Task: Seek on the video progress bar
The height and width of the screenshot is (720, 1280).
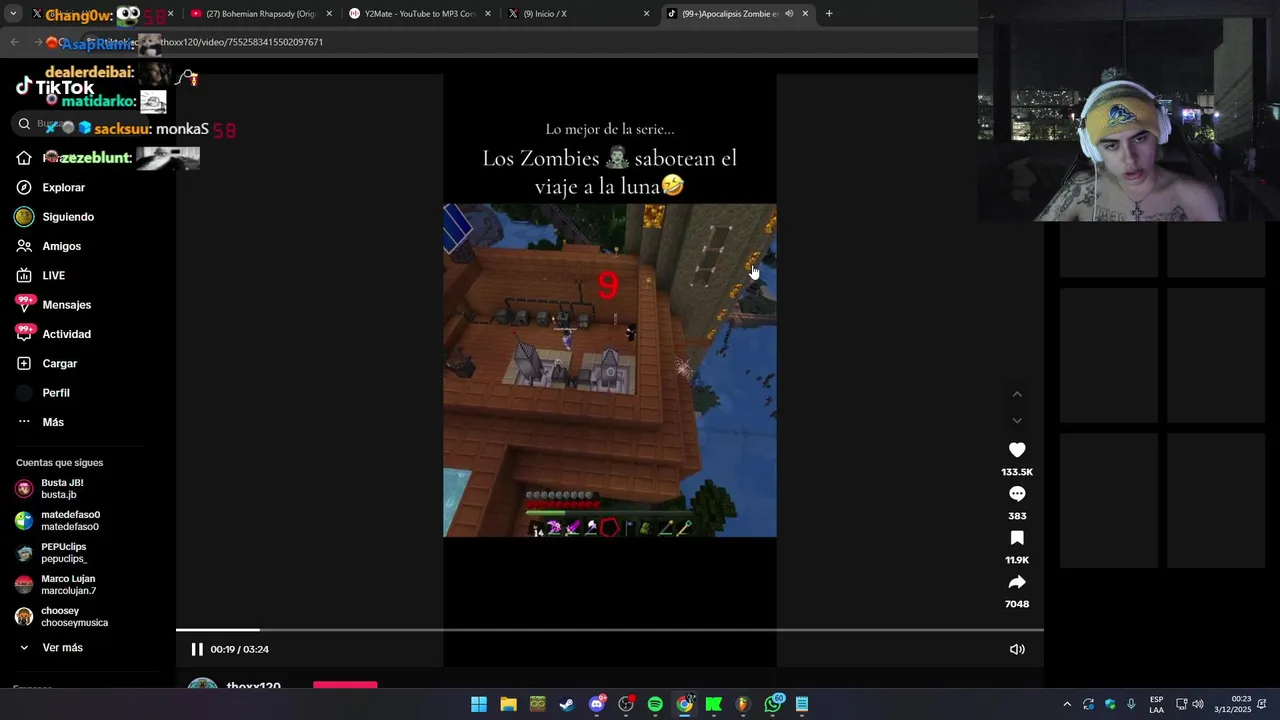Action: [610, 630]
